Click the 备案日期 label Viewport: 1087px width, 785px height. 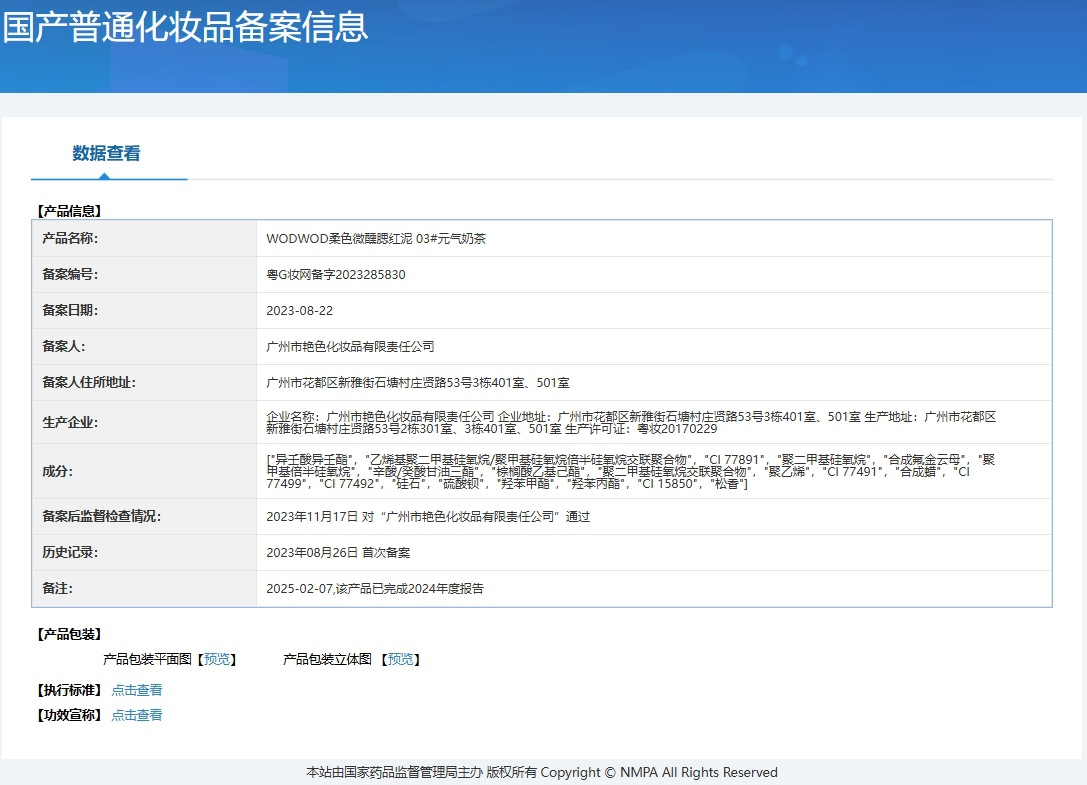(x=70, y=311)
